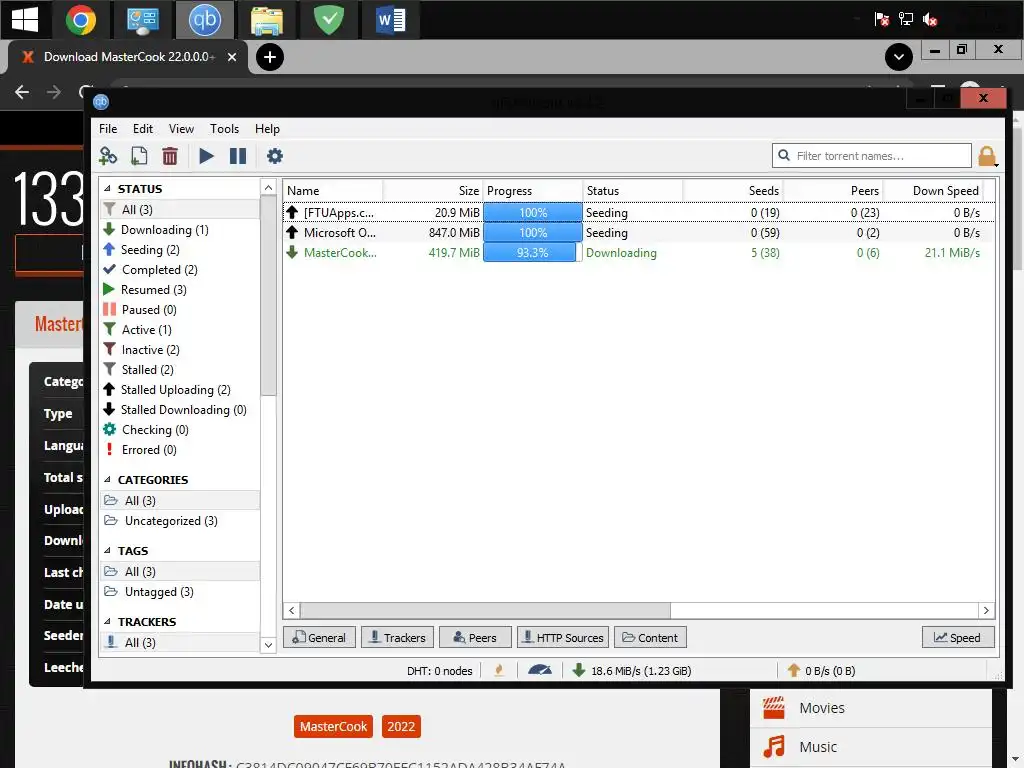Viewport: 1024px width, 768px height.
Task: Open the Windows Start menu
Action: click(x=25, y=20)
